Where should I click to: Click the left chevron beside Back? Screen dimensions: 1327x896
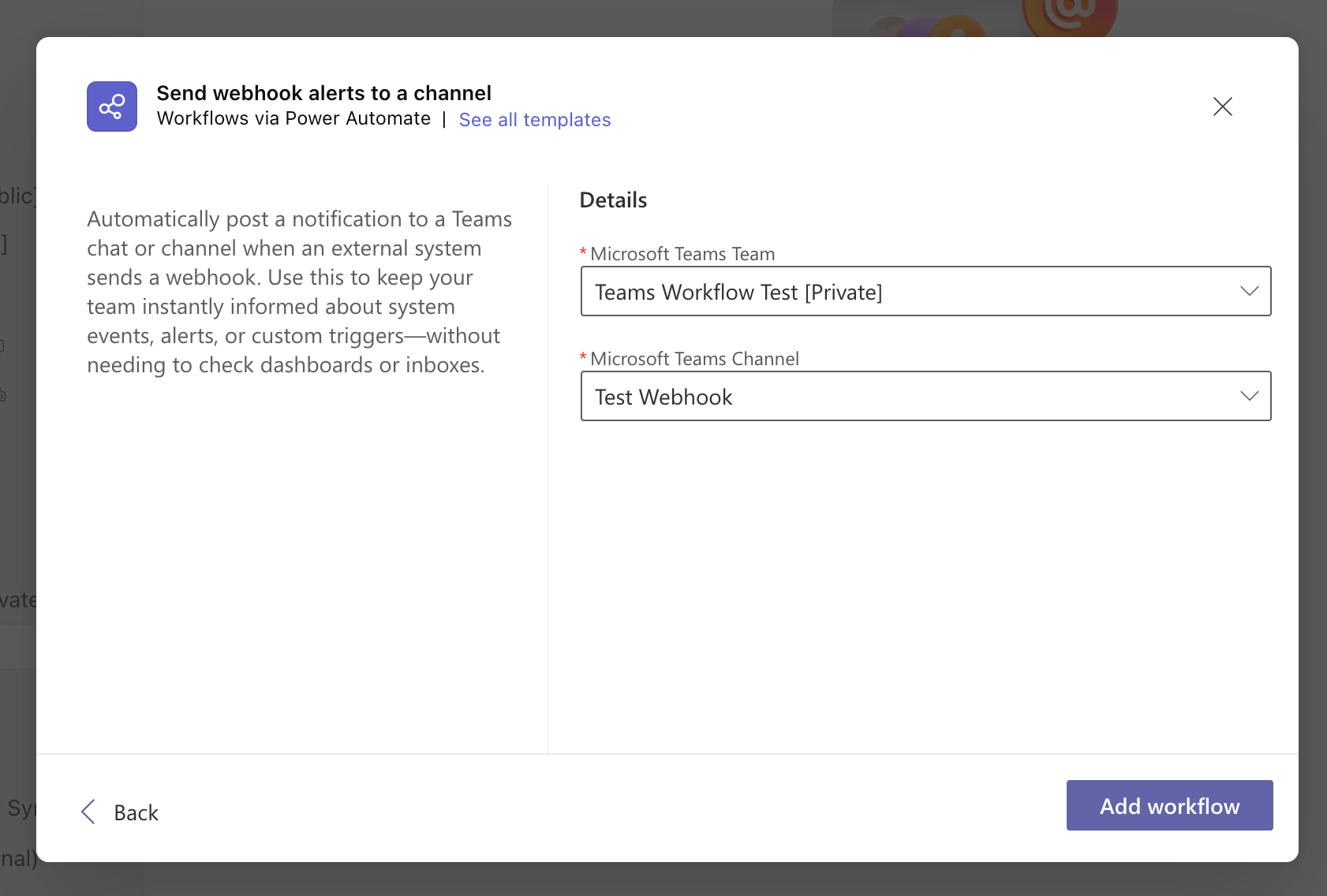[88, 812]
